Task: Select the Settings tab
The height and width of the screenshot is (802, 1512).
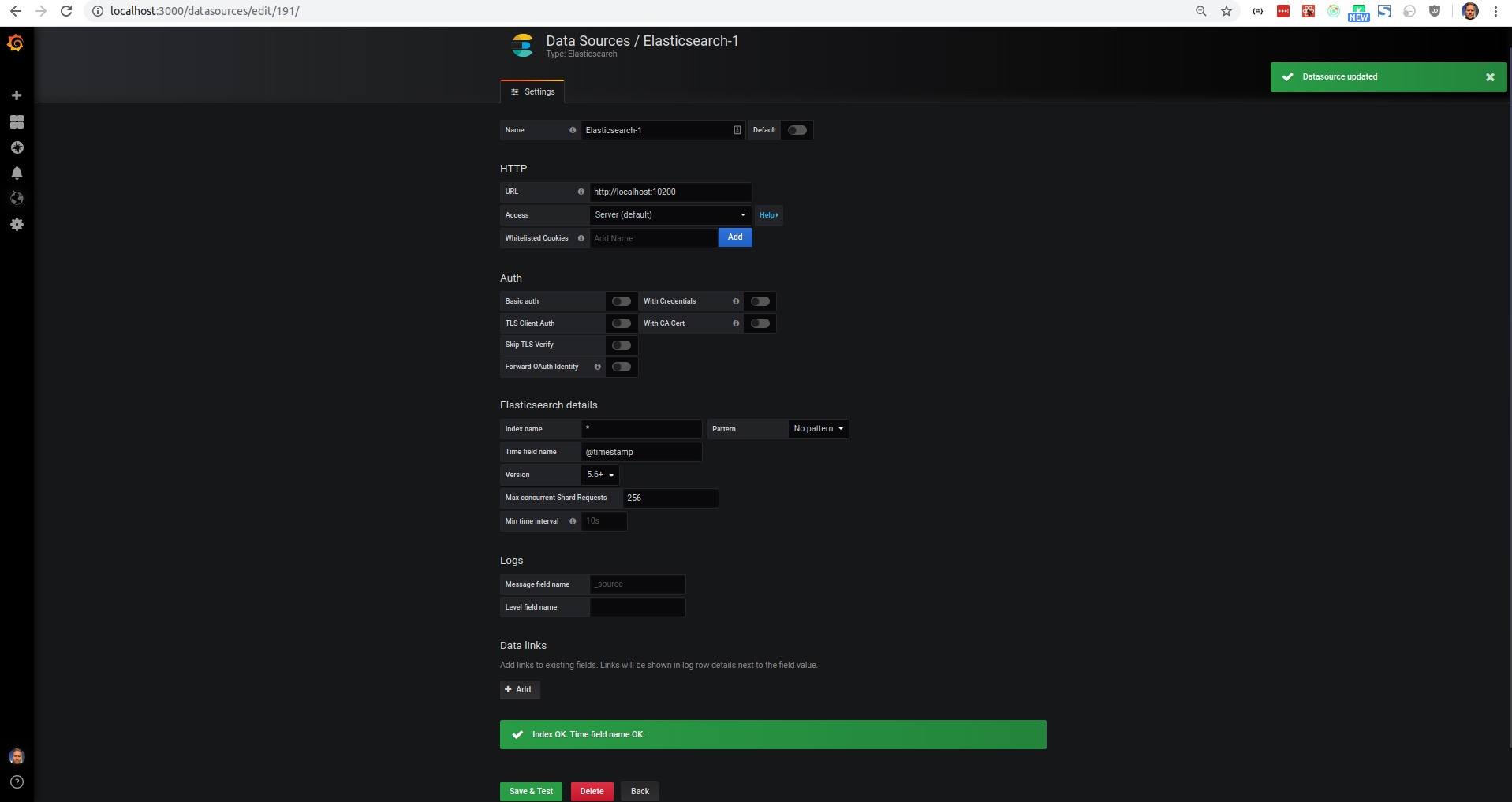Action: pyautogui.click(x=532, y=91)
